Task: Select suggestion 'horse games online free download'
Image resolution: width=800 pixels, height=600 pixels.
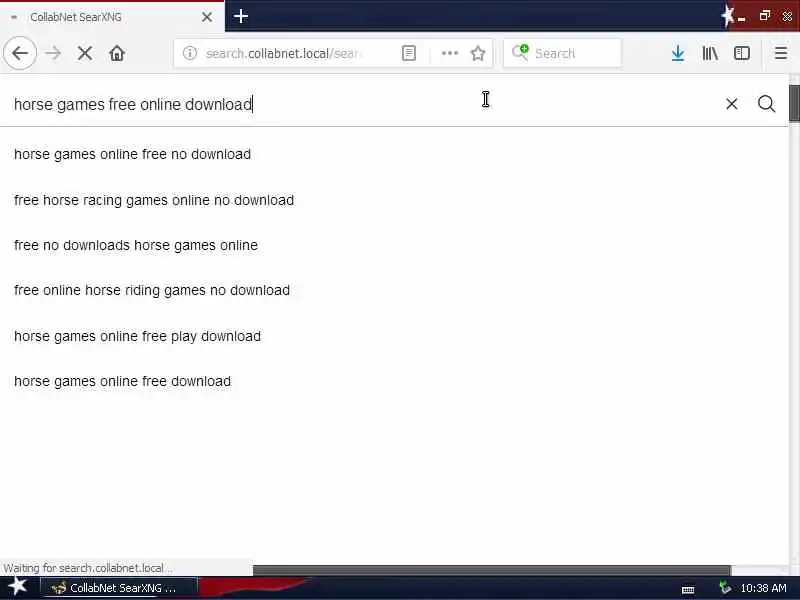Action: click(x=122, y=381)
